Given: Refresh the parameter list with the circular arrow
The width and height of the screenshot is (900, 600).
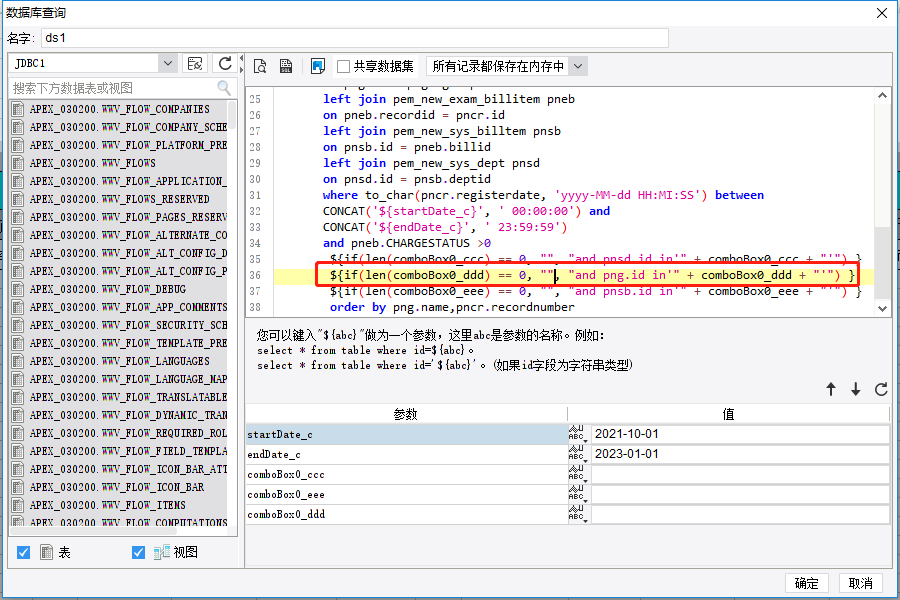Looking at the screenshot, I should coord(881,389).
